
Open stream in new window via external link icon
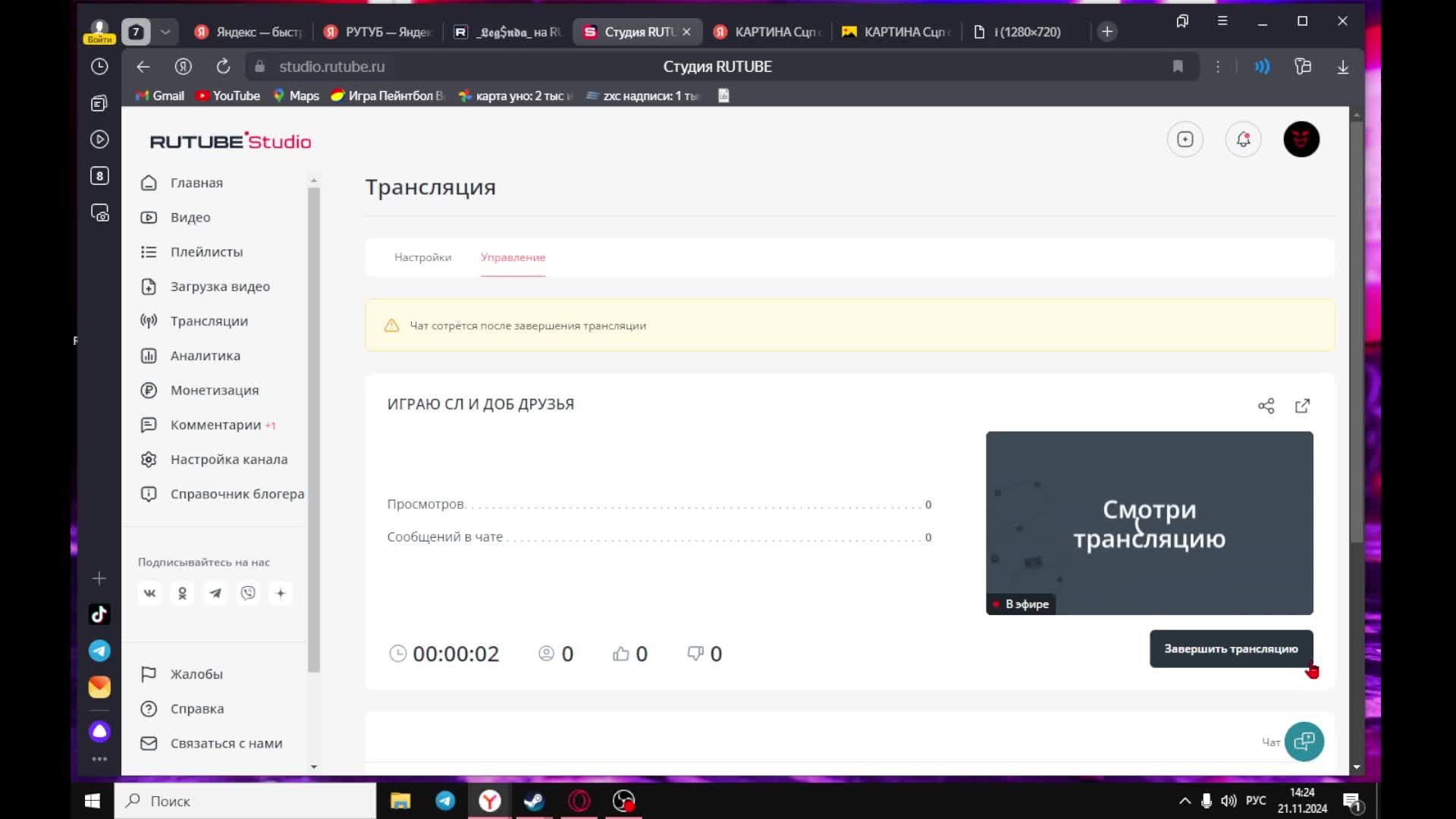pos(1302,406)
